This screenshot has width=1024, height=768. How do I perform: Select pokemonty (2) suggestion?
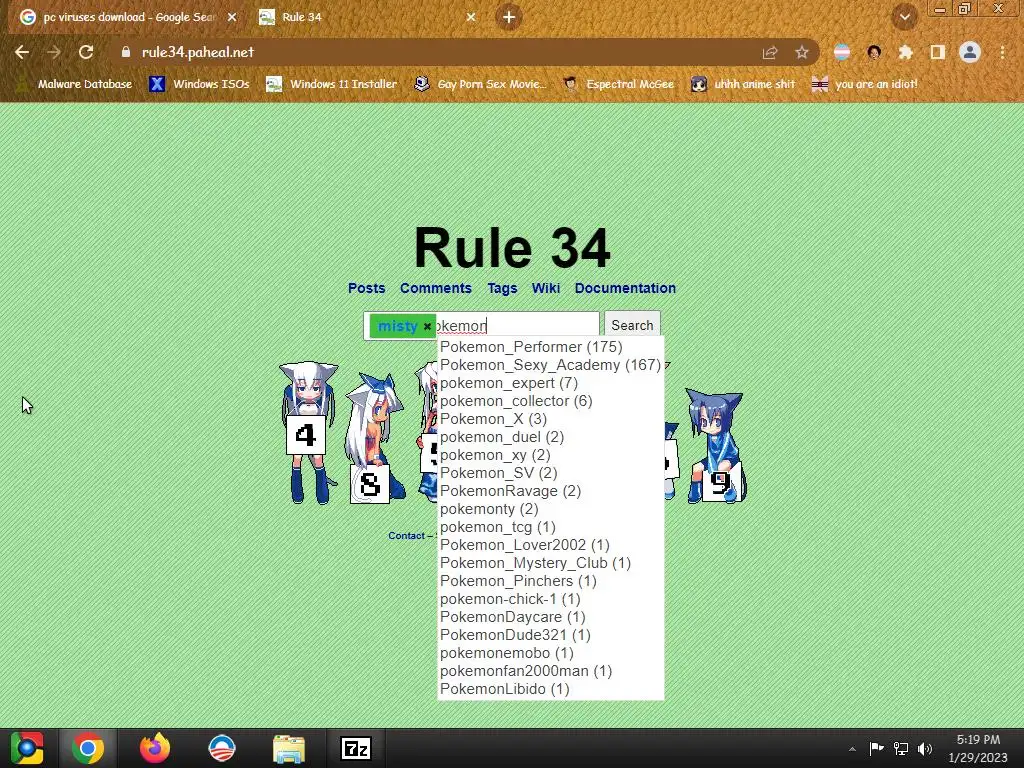pyautogui.click(x=551, y=509)
